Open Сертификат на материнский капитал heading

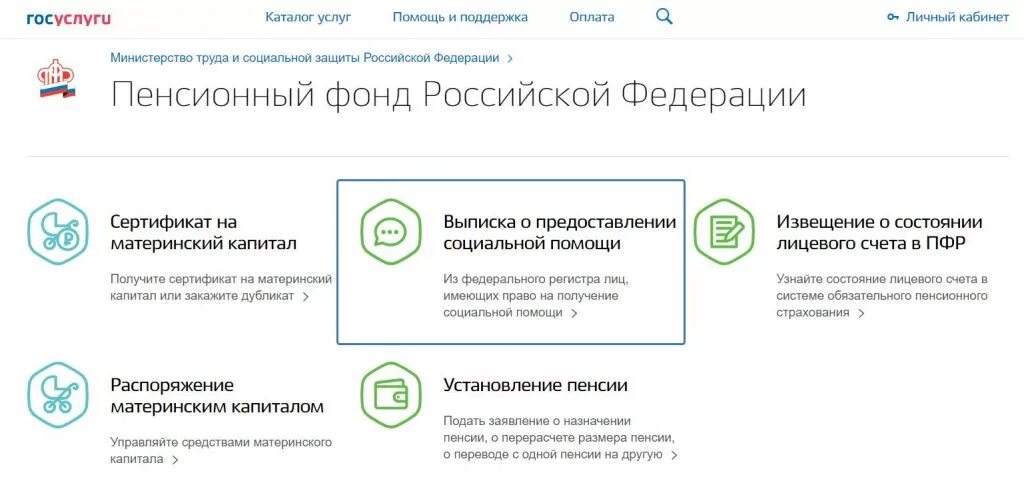tap(203, 233)
